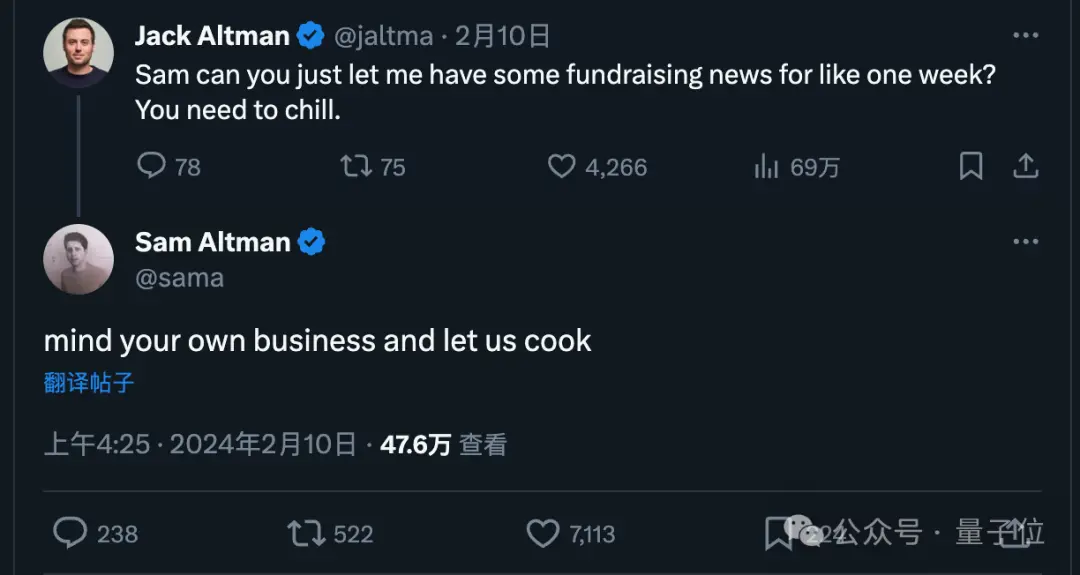This screenshot has height=575, width=1080.
Task: Click reply icon on Jack Altman's post
Action: pyautogui.click(x=152, y=166)
